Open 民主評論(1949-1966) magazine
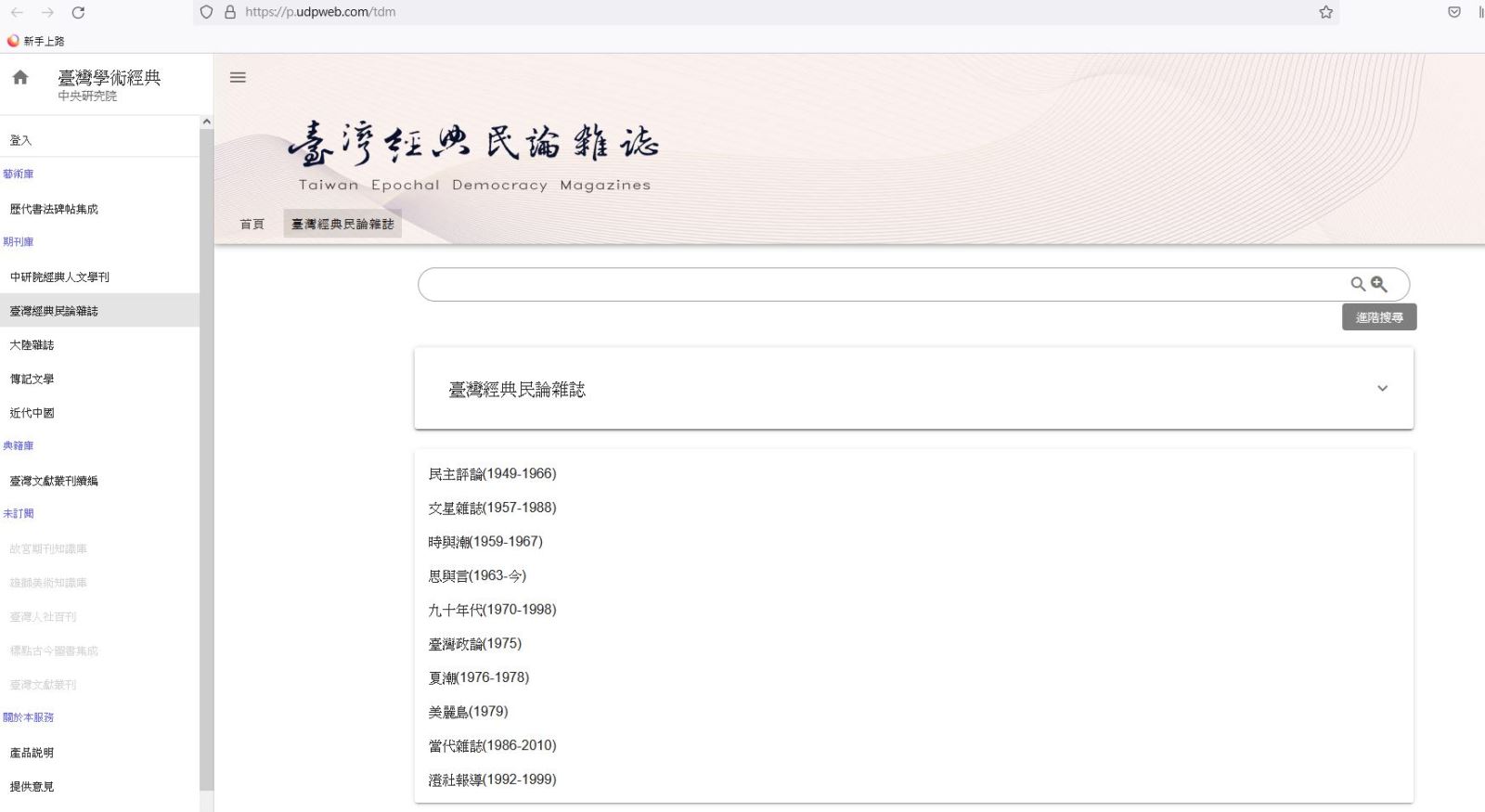Image resolution: width=1485 pixels, height=812 pixels. click(x=492, y=474)
